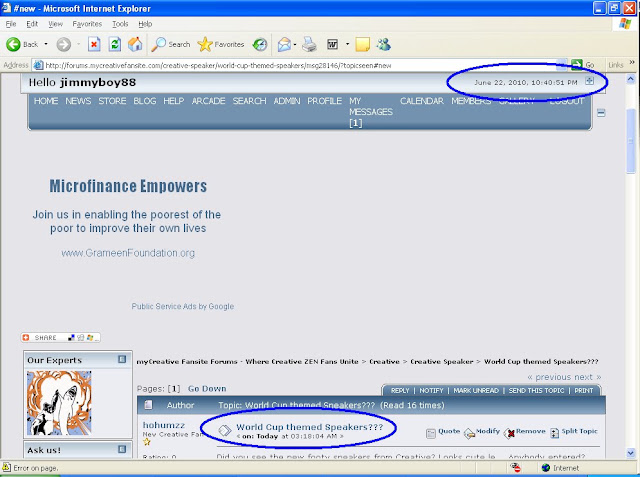Open address bar URL dropdown
This screenshot has width=640, height=477.
[x=562, y=65]
